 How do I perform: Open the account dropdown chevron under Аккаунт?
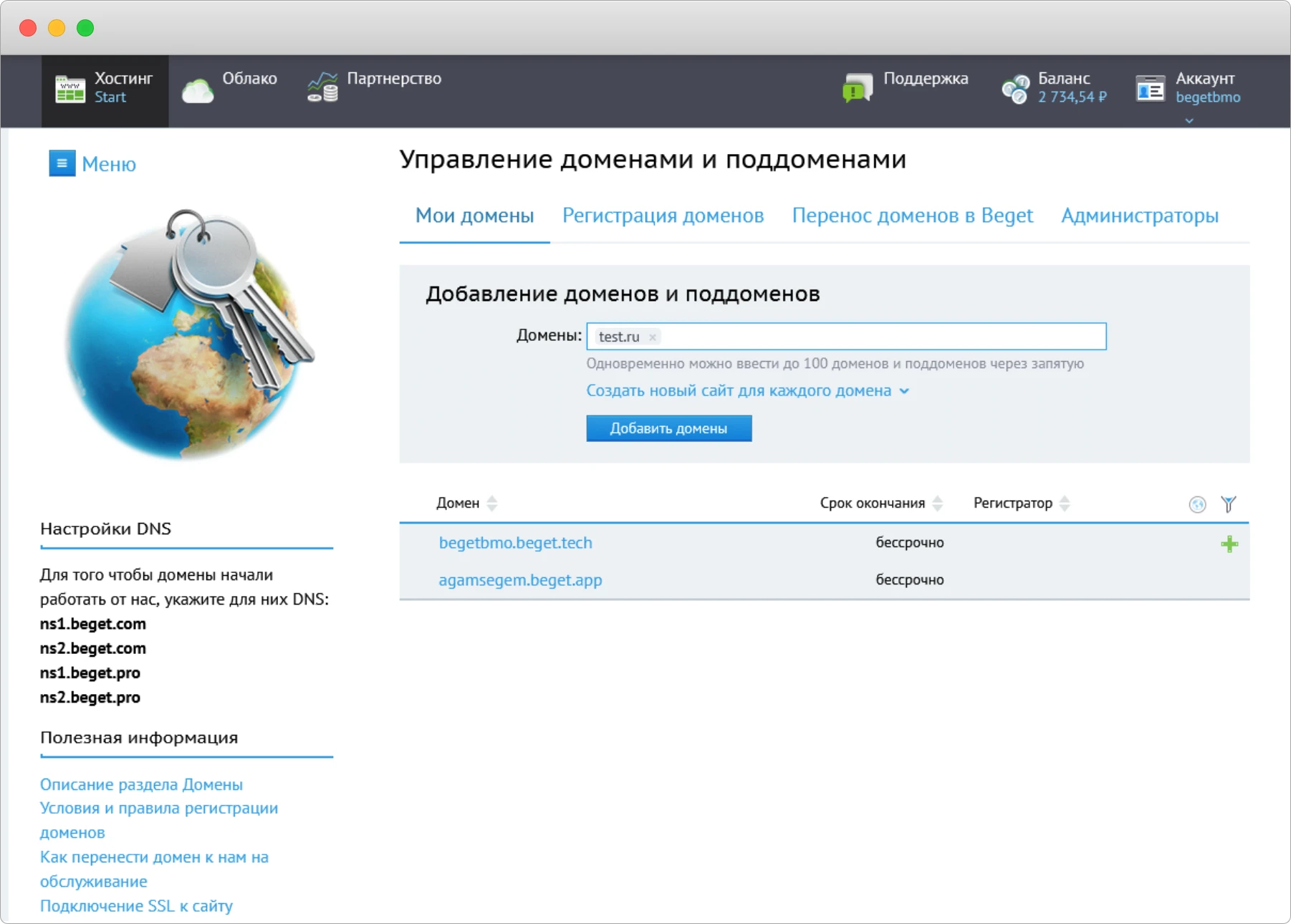point(1189,121)
